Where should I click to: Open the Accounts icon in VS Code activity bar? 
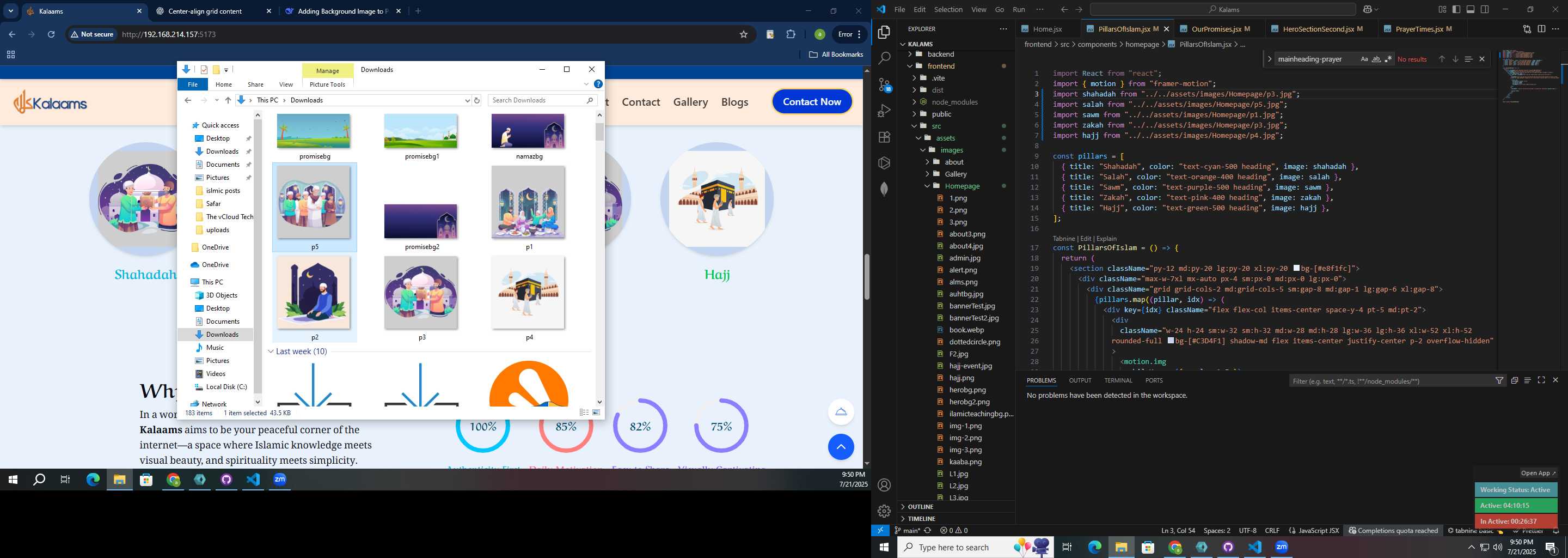(x=884, y=485)
